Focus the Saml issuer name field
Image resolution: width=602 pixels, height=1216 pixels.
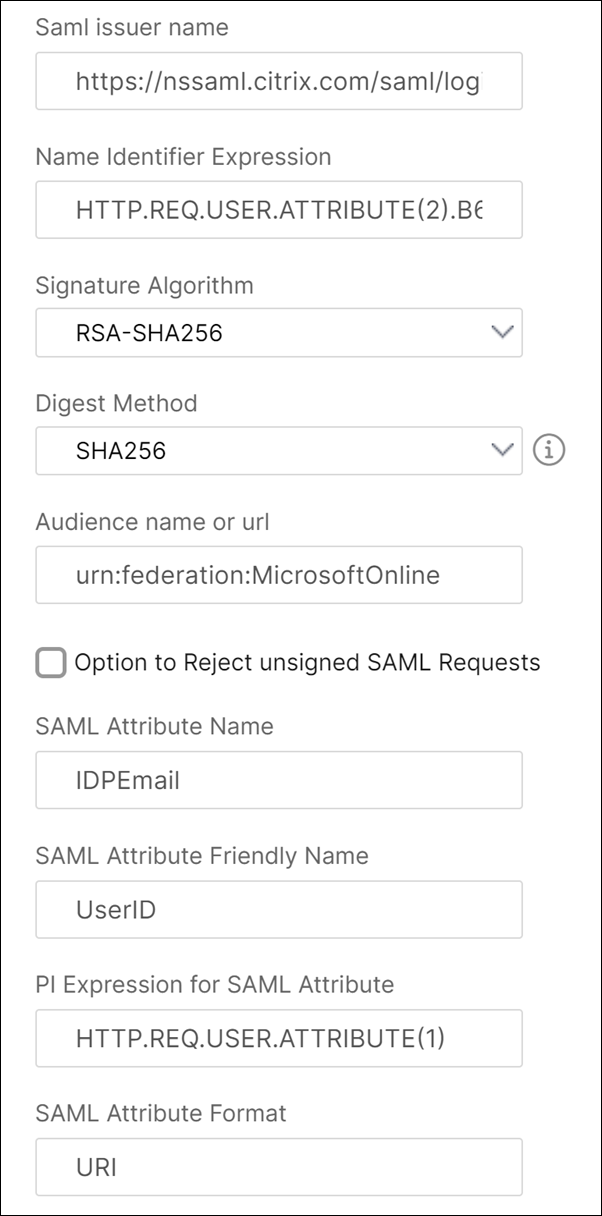point(279,80)
